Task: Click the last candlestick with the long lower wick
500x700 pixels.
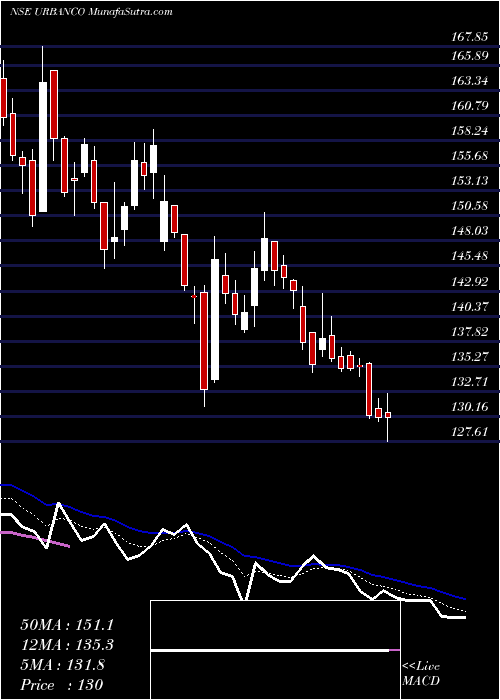Action: [x=388, y=415]
